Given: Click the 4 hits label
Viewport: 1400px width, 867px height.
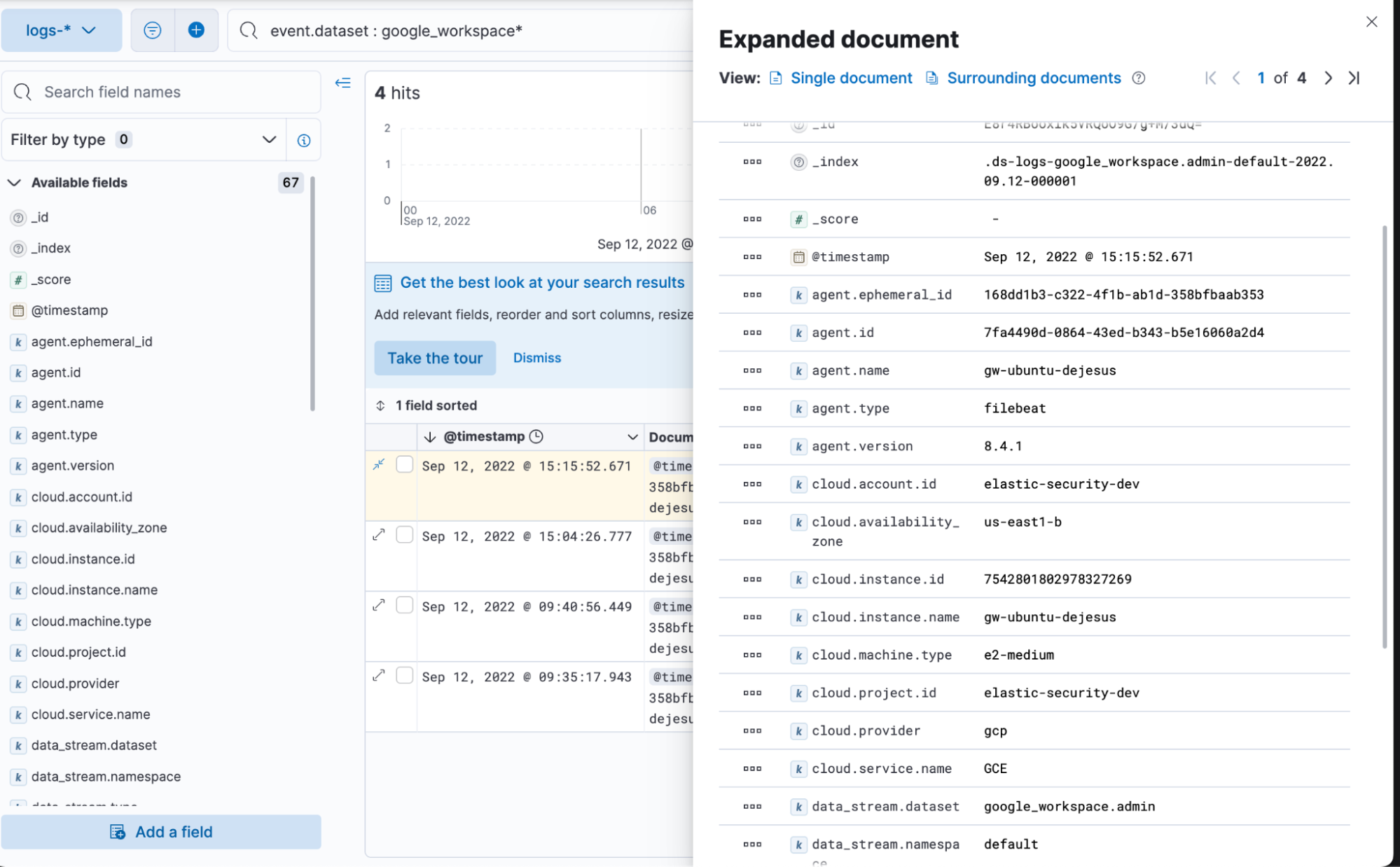Looking at the screenshot, I should click(x=397, y=93).
